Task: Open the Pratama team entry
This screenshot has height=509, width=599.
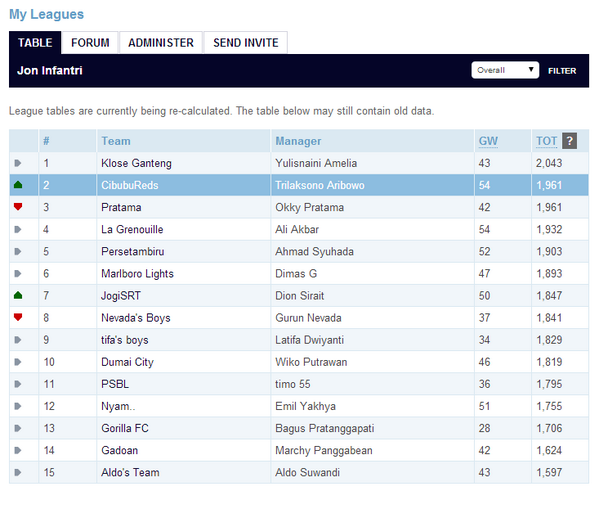Action: (121, 207)
